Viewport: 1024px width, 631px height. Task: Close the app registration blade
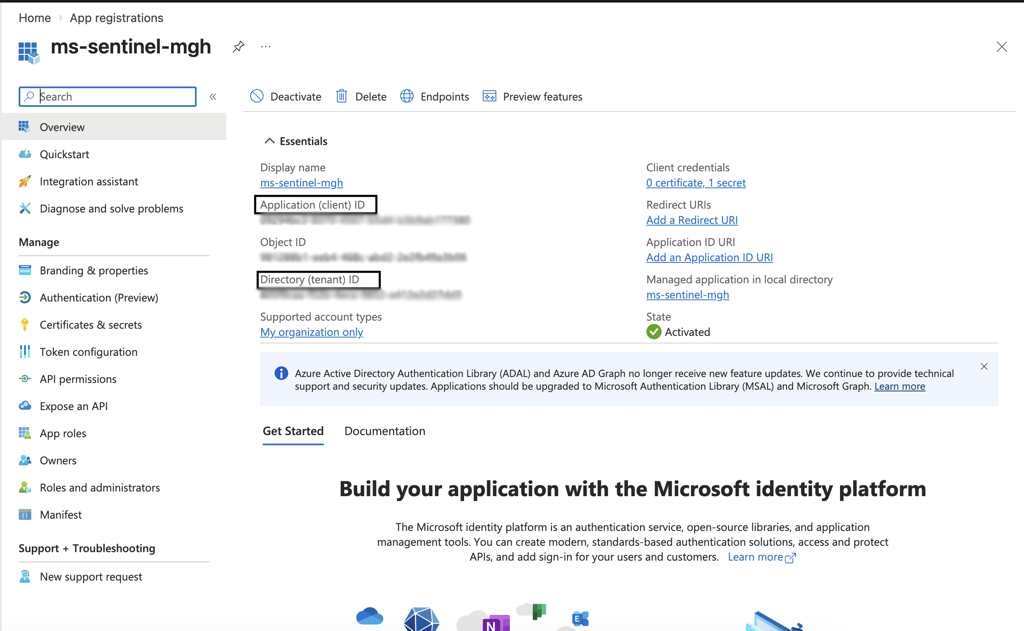click(x=1001, y=47)
